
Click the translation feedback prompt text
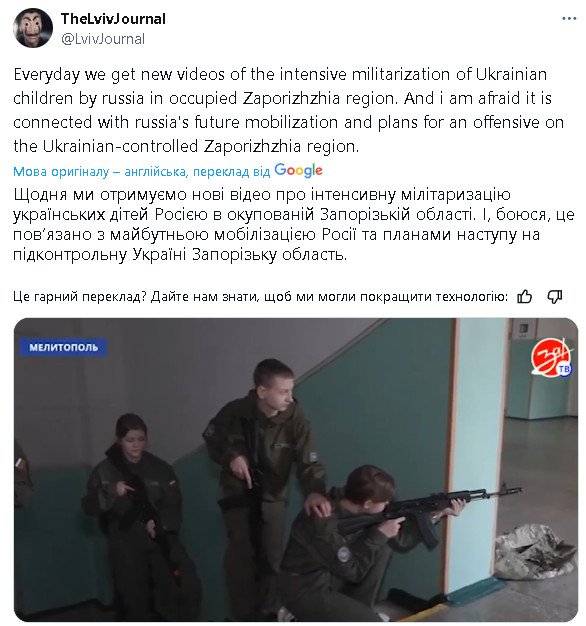click(x=260, y=297)
